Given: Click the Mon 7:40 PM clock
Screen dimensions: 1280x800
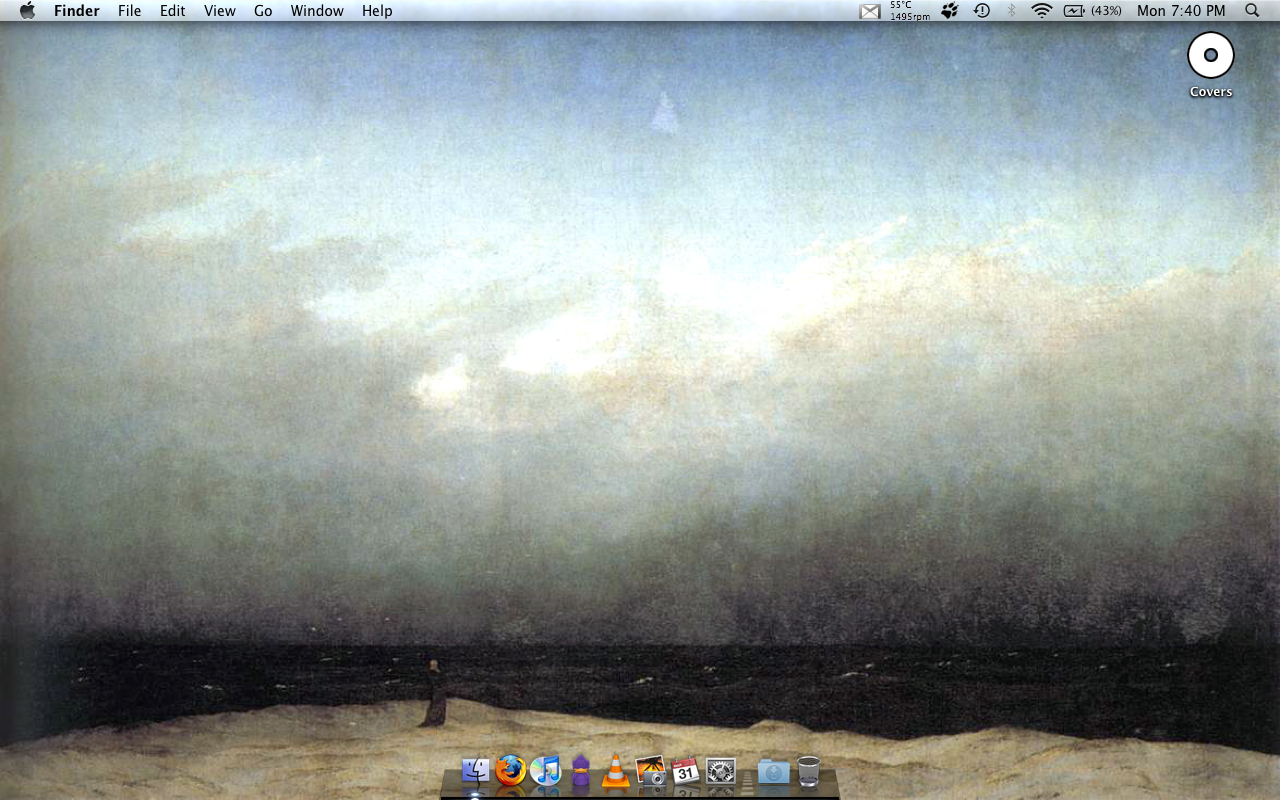Looking at the screenshot, I should pyautogui.click(x=1181, y=11).
